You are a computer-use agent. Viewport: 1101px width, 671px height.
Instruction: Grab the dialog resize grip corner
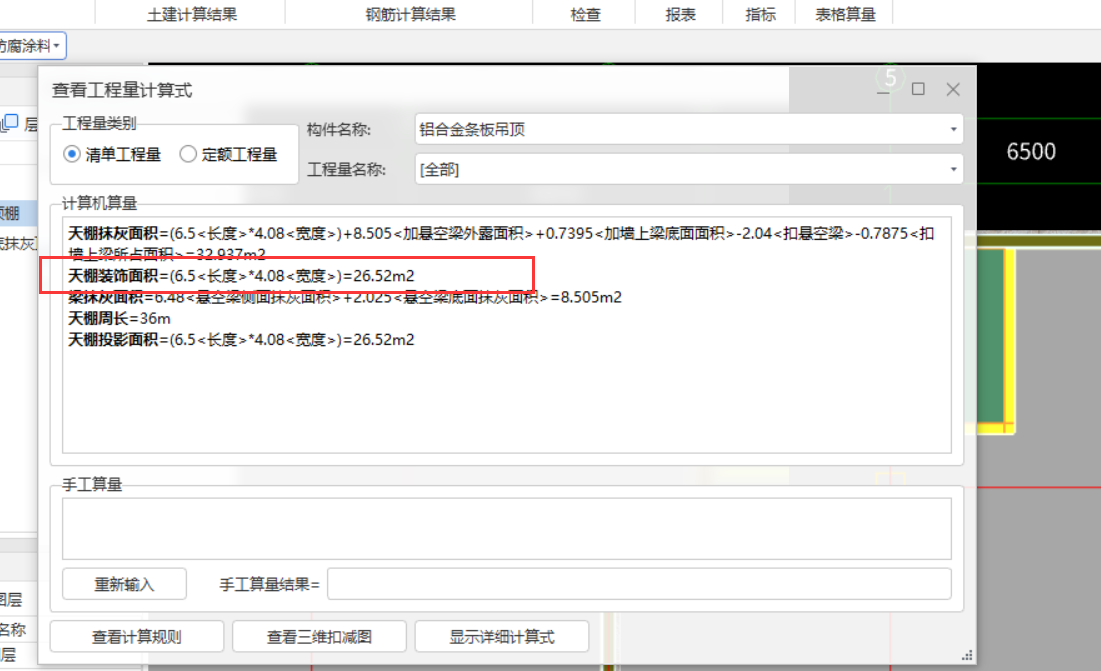(968, 656)
